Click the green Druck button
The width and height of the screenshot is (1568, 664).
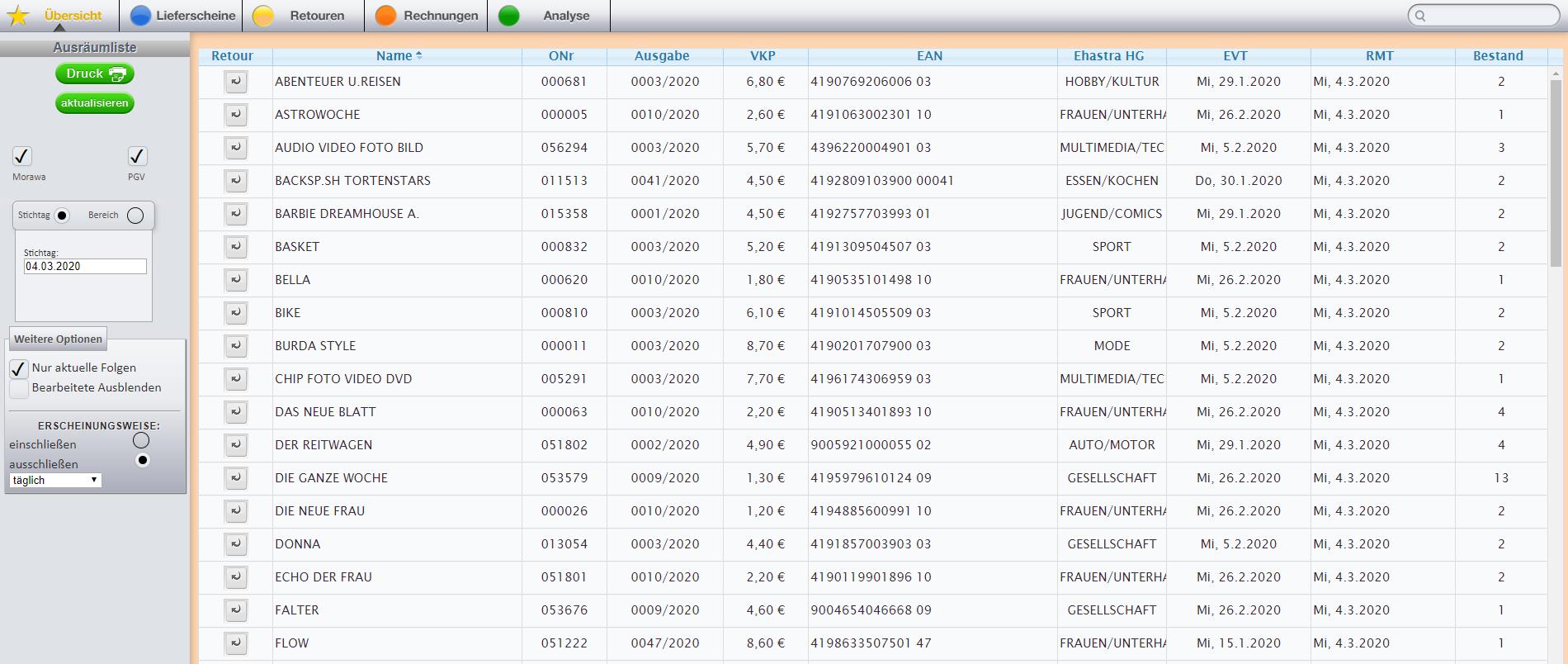tap(95, 74)
